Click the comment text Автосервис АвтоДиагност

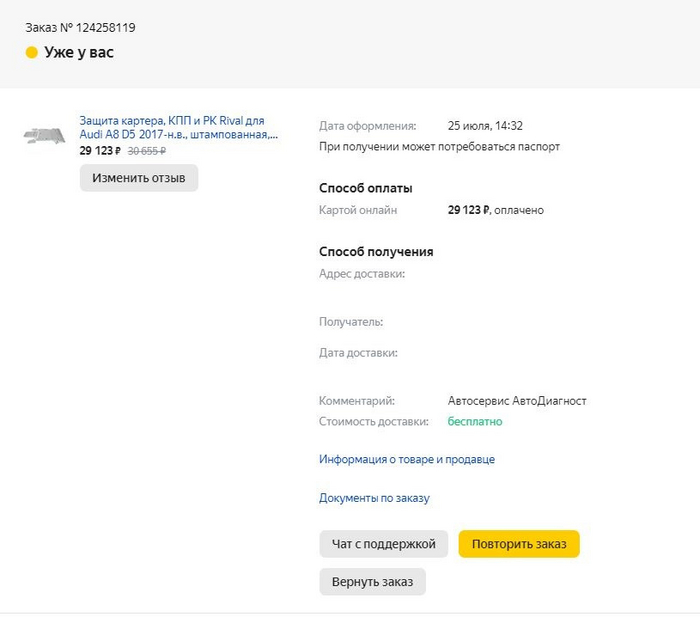click(517, 401)
